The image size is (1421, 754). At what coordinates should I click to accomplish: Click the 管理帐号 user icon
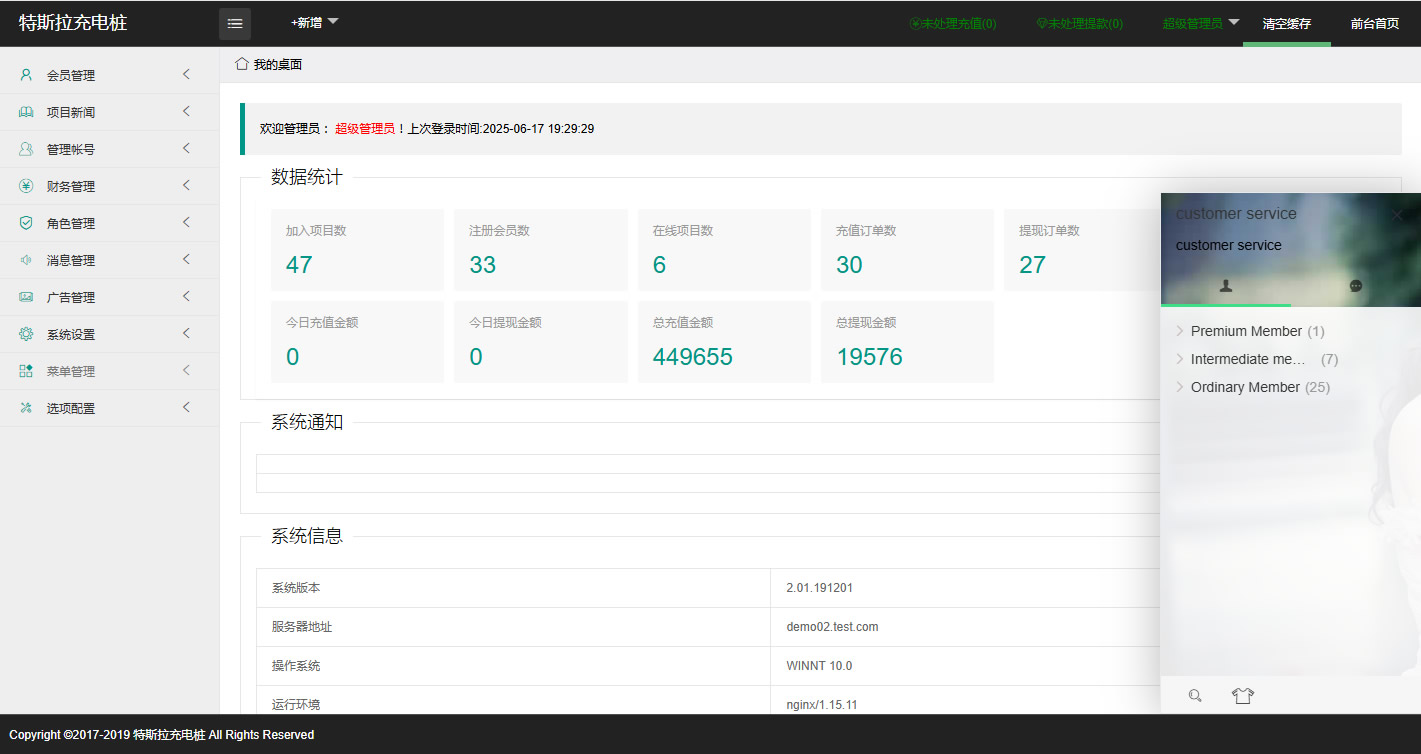(x=26, y=149)
